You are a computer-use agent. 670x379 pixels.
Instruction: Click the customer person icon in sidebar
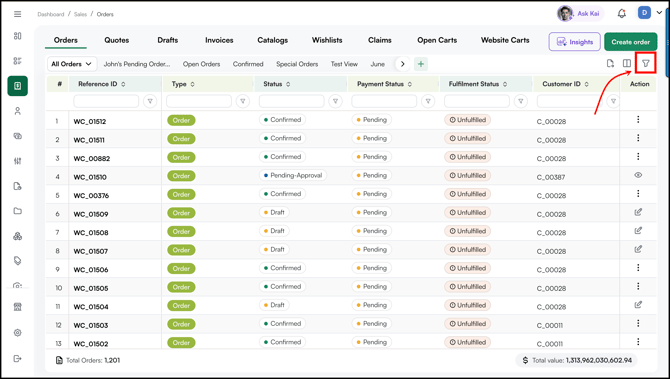coord(18,111)
